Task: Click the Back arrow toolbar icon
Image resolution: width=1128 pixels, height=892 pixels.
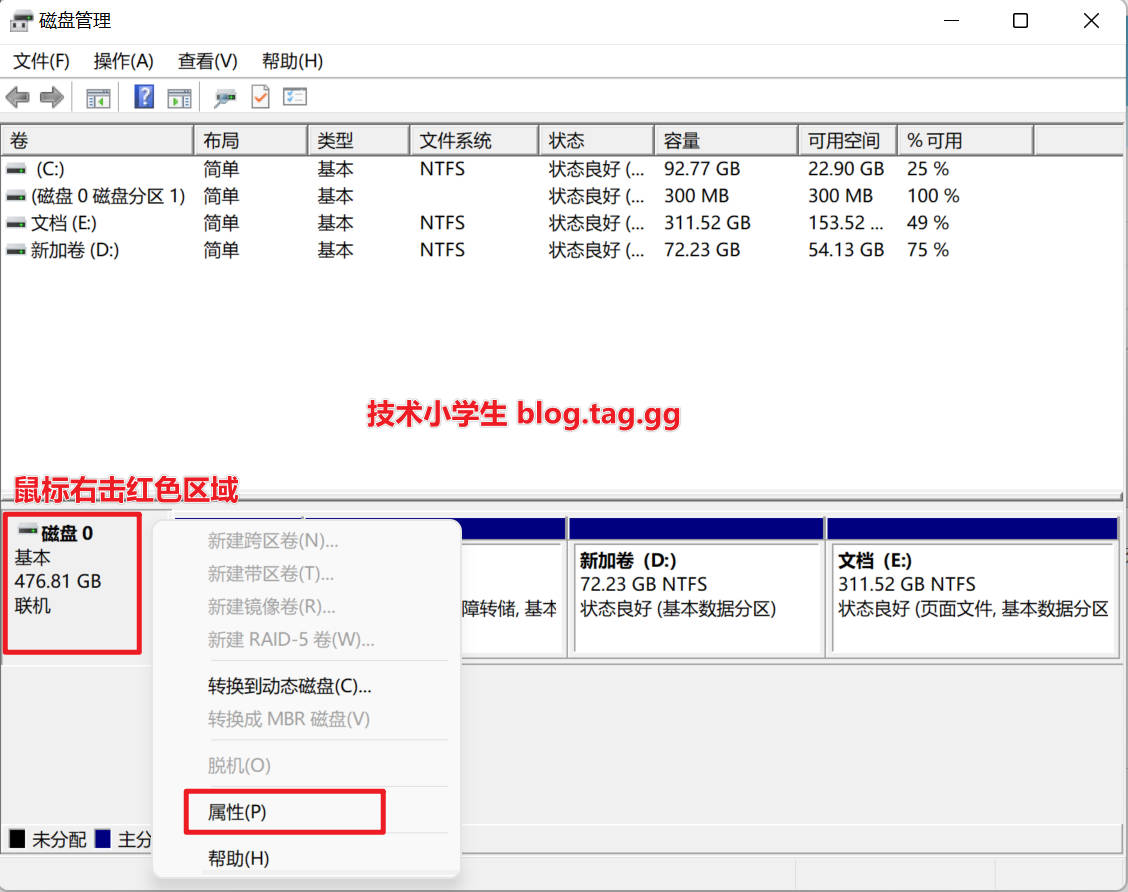Action: click(18, 97)
